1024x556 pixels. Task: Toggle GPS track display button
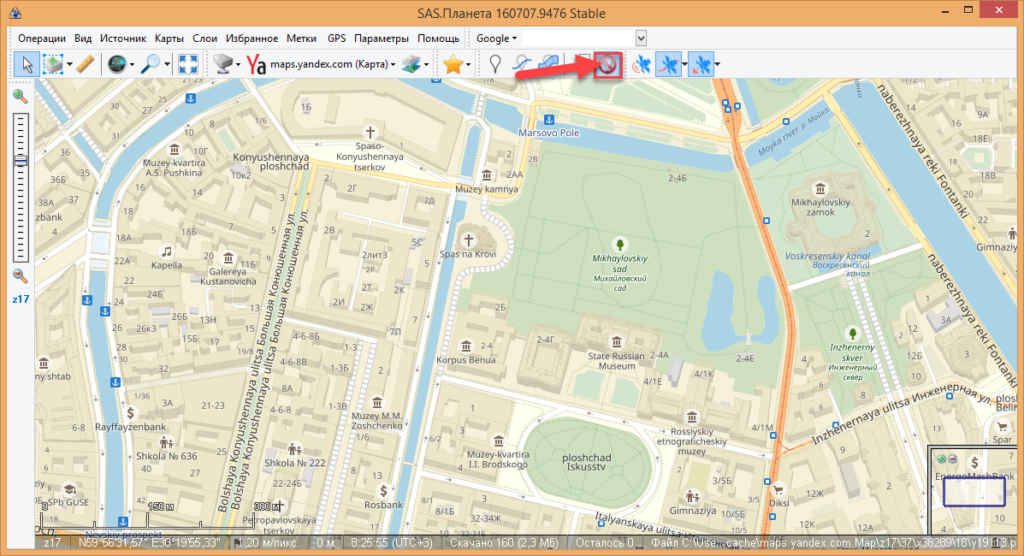pos(669,65)
